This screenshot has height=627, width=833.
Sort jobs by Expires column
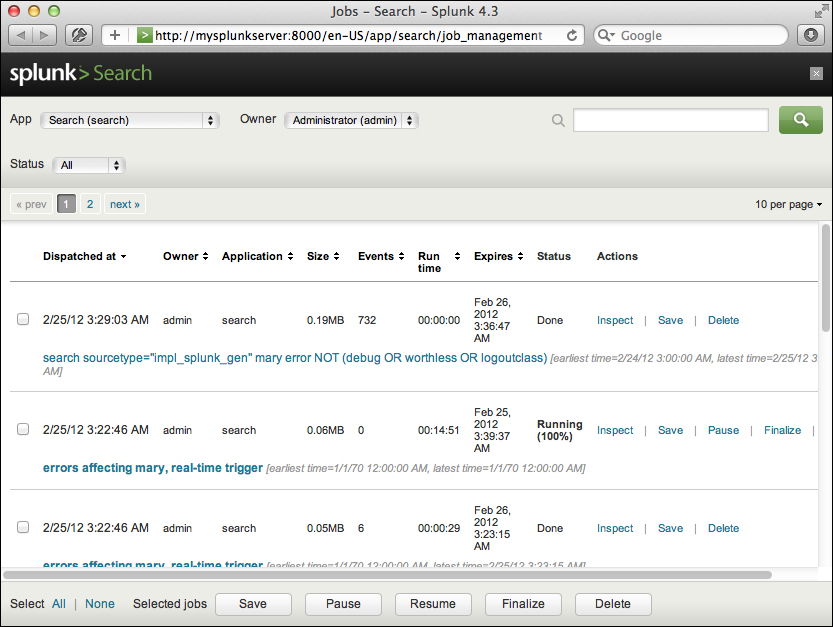pyautogui.click(x=498, y=256)
